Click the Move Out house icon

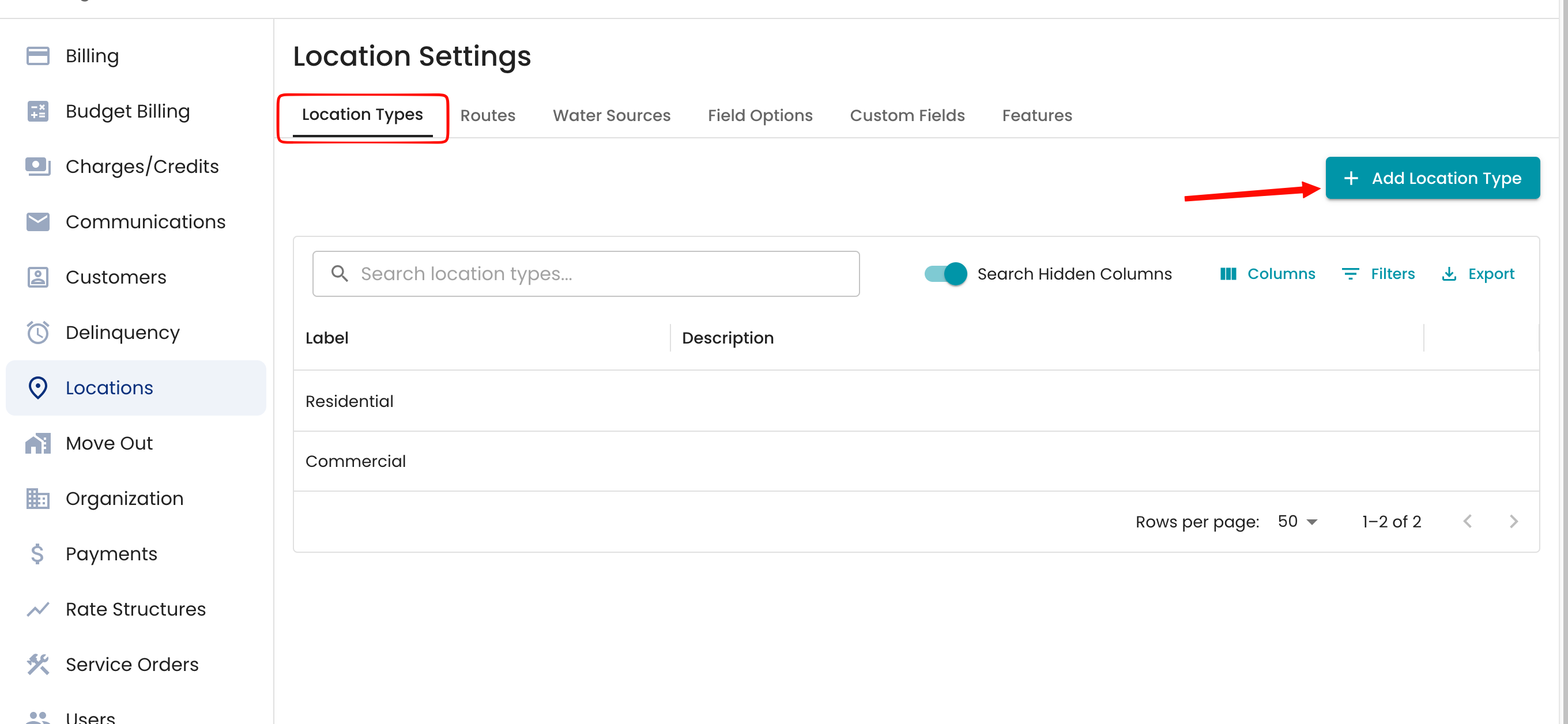point(37,443)
